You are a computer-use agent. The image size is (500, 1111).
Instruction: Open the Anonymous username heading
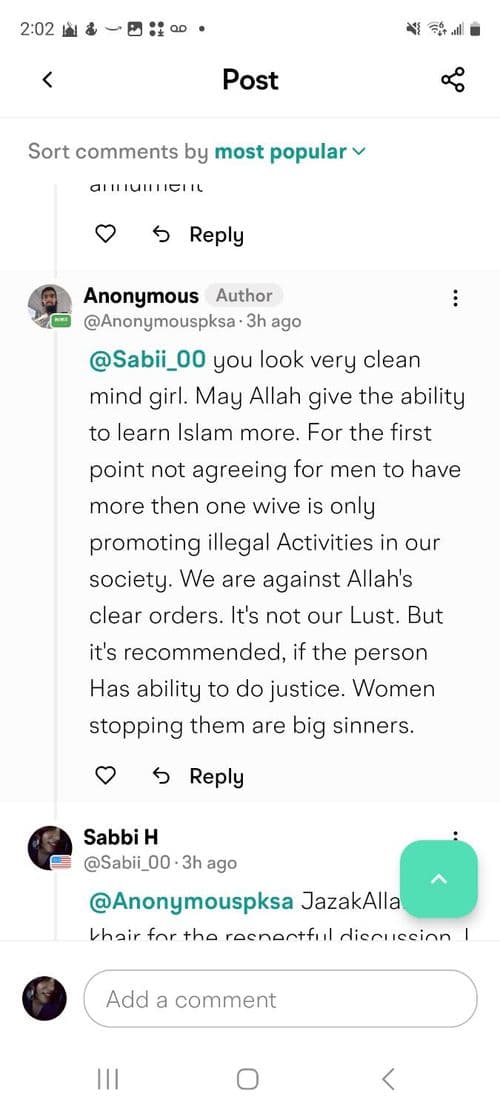tap(141, 295)
